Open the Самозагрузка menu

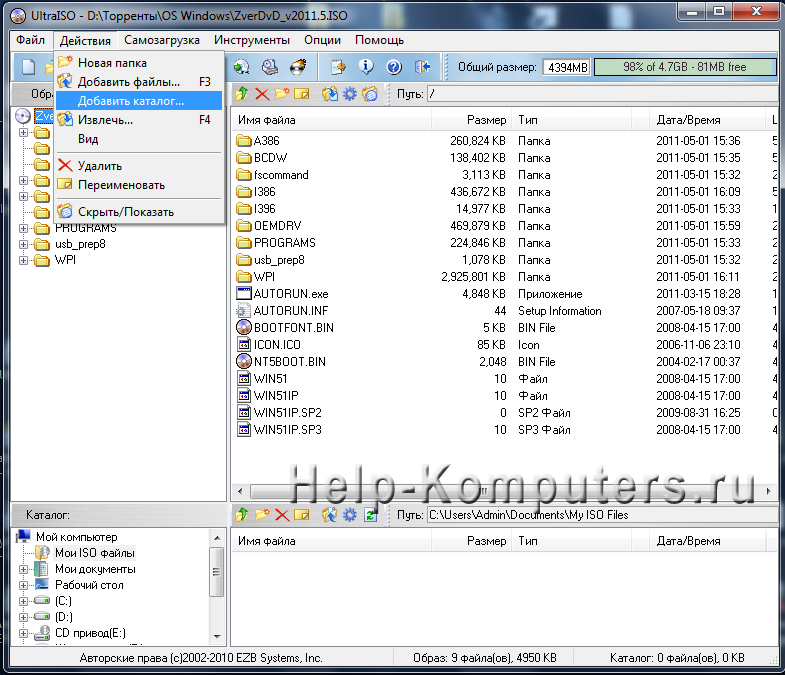click(162, 40)
